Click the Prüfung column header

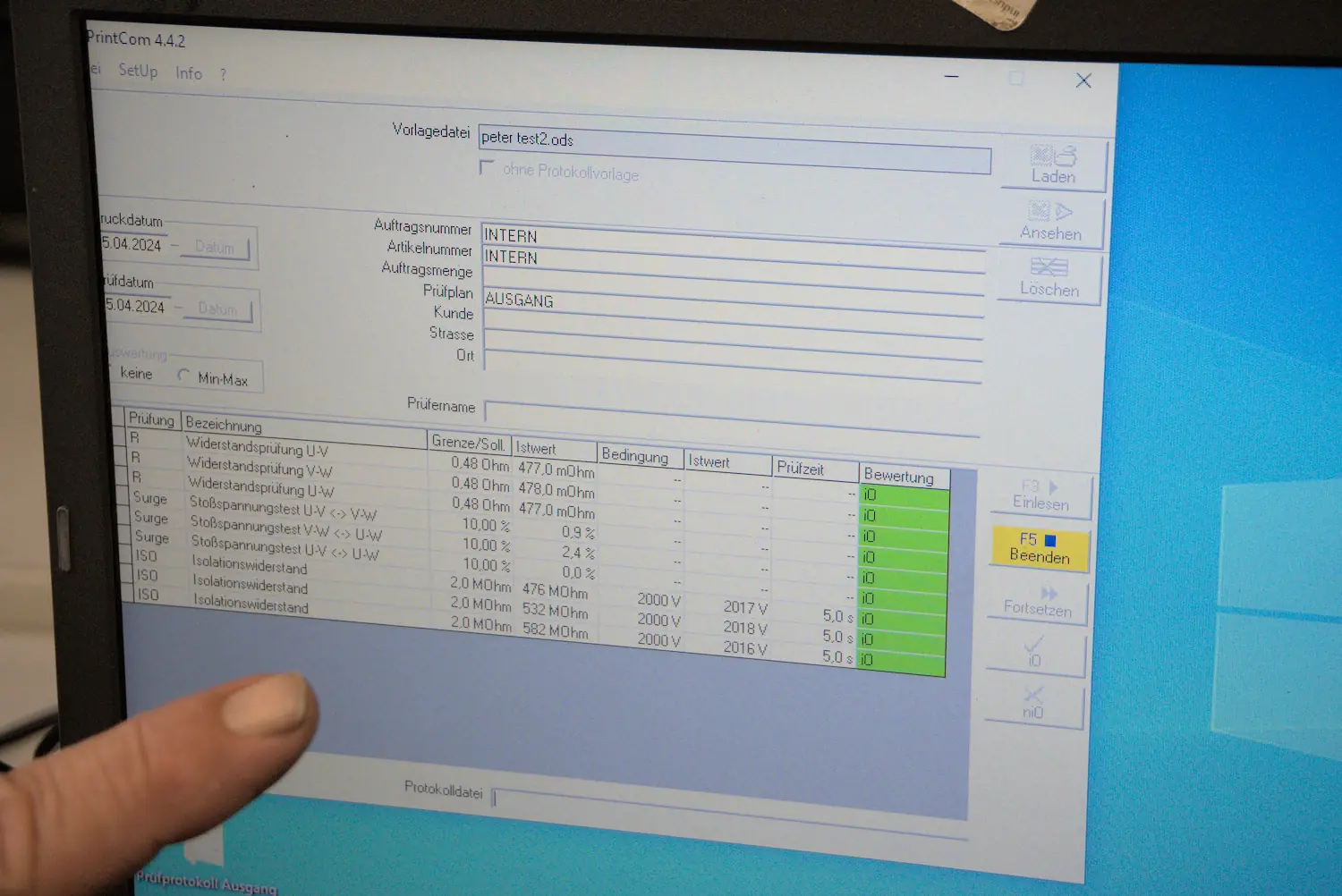pyautogui.click(x=151, y=419)
